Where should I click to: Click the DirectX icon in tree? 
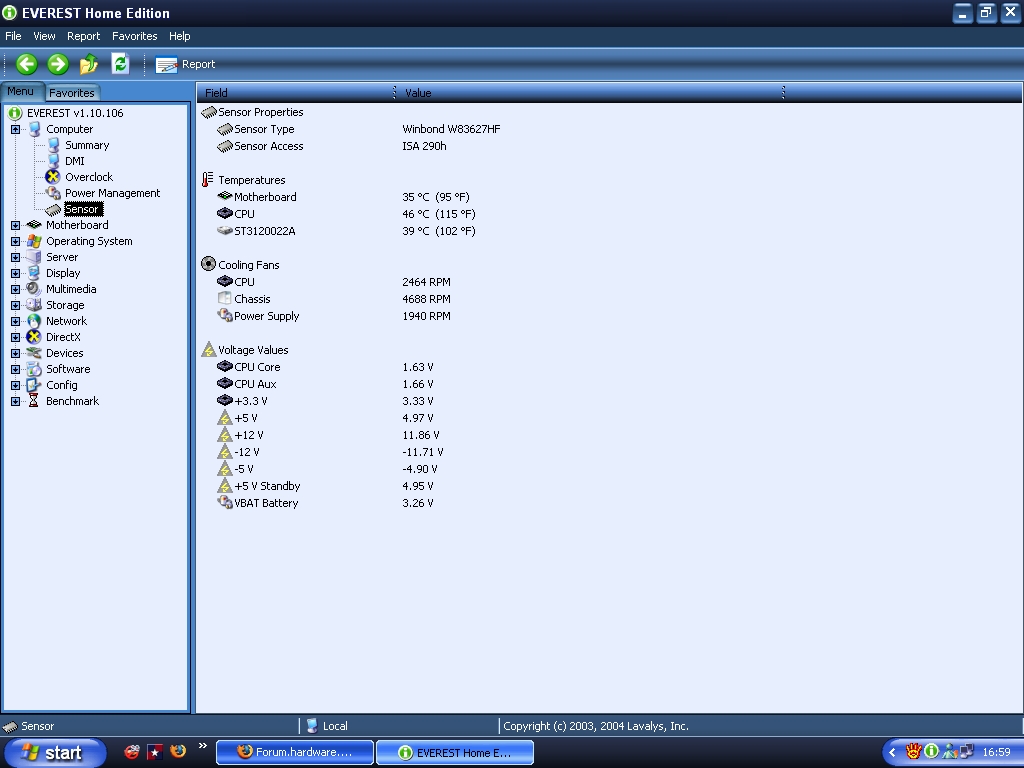pyautogui.click(x=34, y=337)
